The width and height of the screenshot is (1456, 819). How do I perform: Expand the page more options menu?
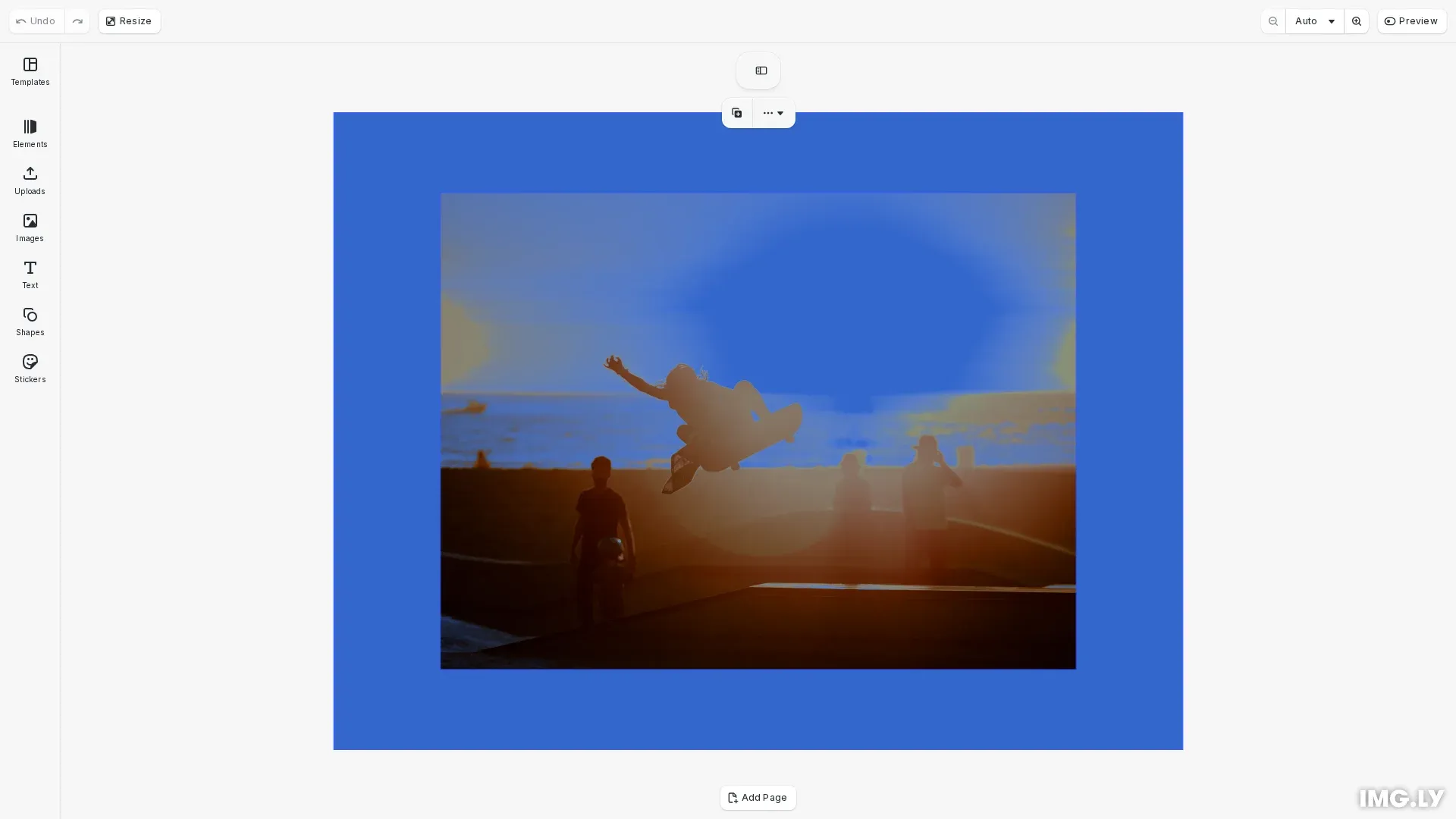click(773, 113)
